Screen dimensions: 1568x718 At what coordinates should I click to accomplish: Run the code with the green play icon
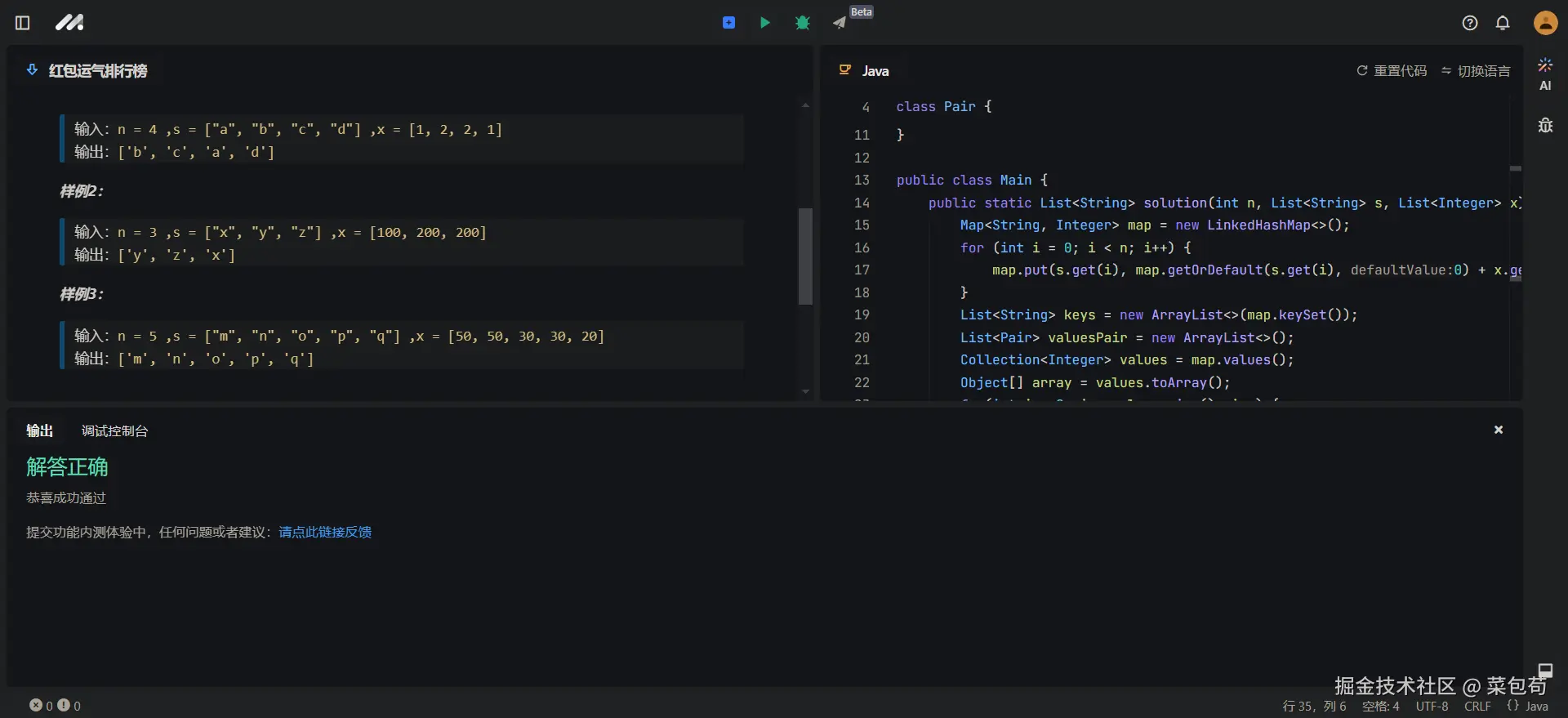click(x=765, y=23)
